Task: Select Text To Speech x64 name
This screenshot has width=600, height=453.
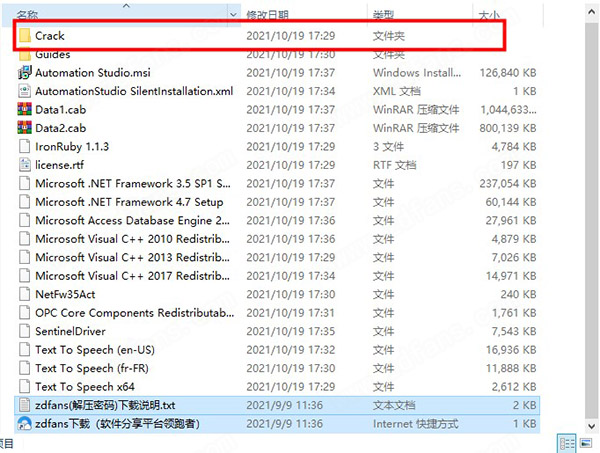Action: point(85,387)
